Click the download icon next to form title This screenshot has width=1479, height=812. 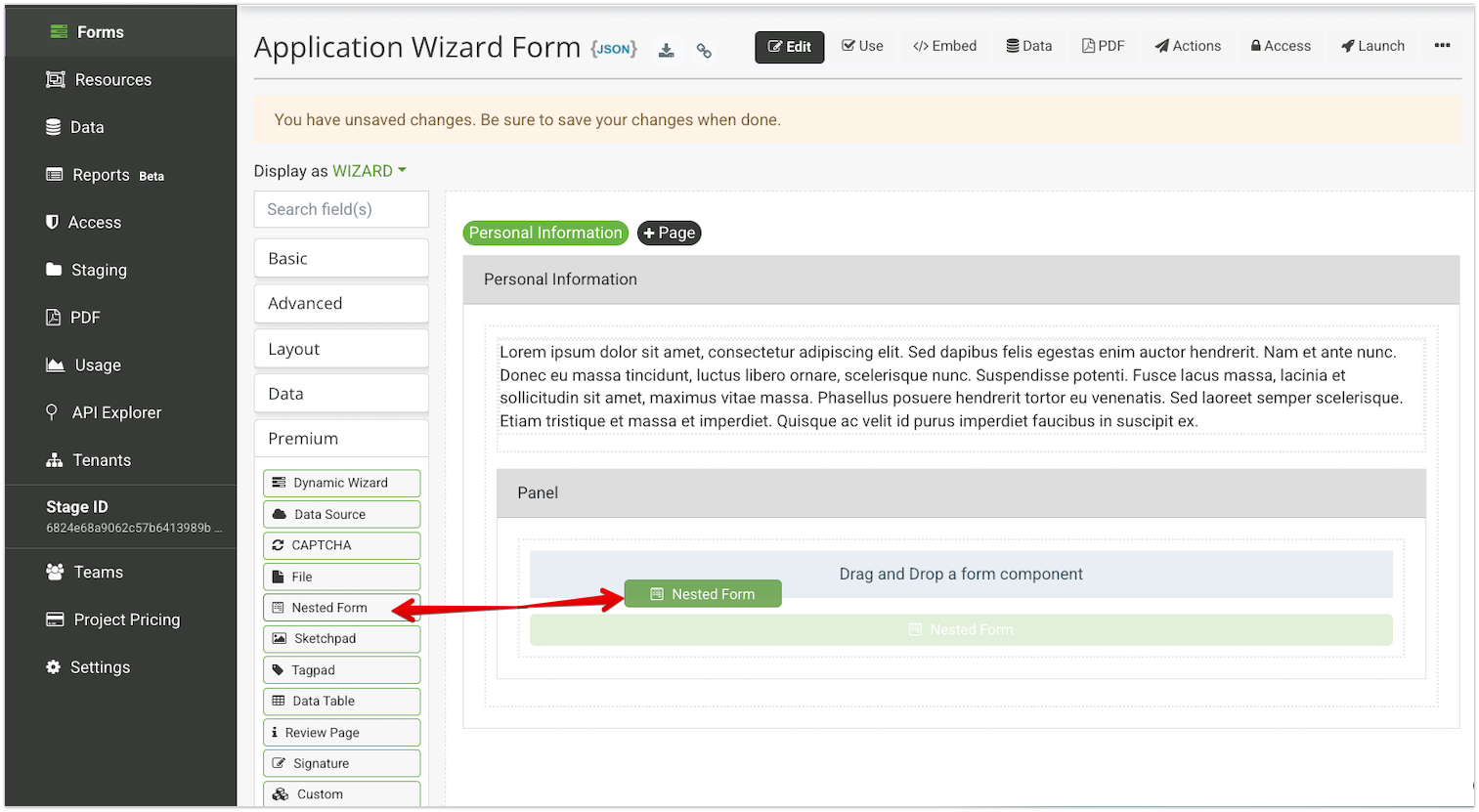click(666, 51)
